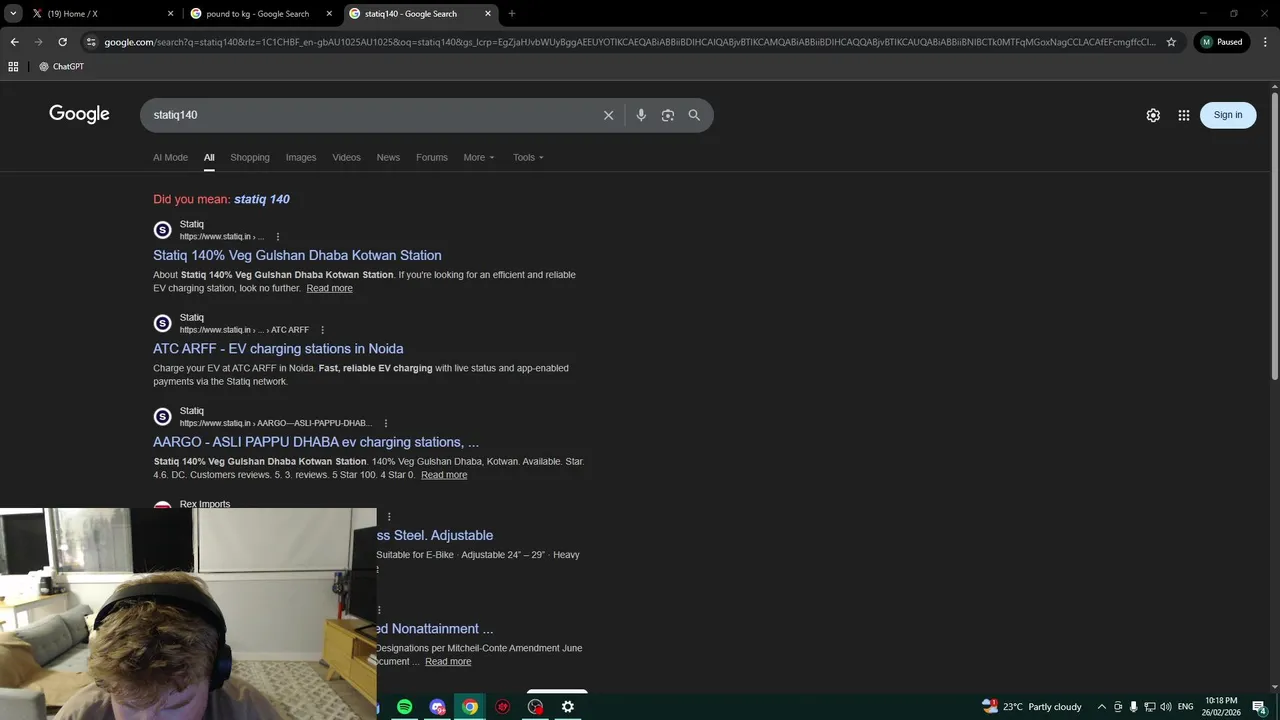Click the magnifier search submit icon
Screen dimensions: 1280x720
click(x=694, y=115)
